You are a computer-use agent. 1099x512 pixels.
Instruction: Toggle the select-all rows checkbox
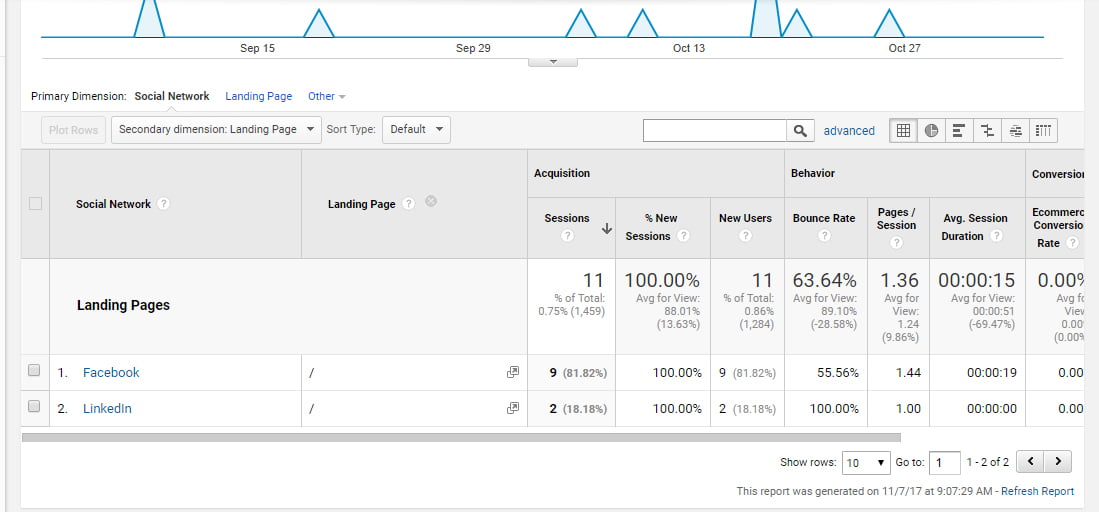[35, 204]
